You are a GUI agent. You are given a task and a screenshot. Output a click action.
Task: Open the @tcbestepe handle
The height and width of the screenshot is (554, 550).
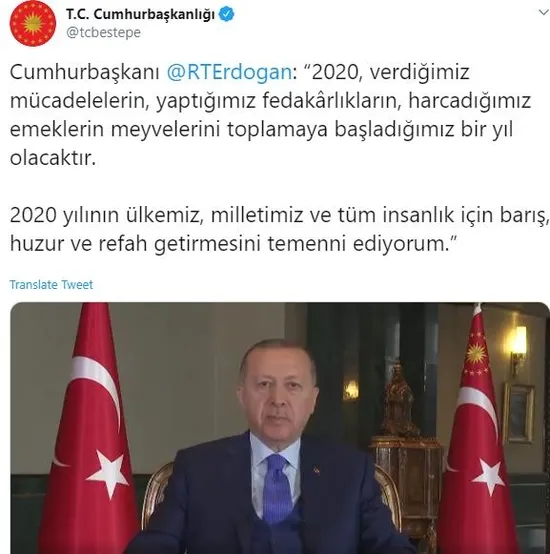[x=104, y=33]
